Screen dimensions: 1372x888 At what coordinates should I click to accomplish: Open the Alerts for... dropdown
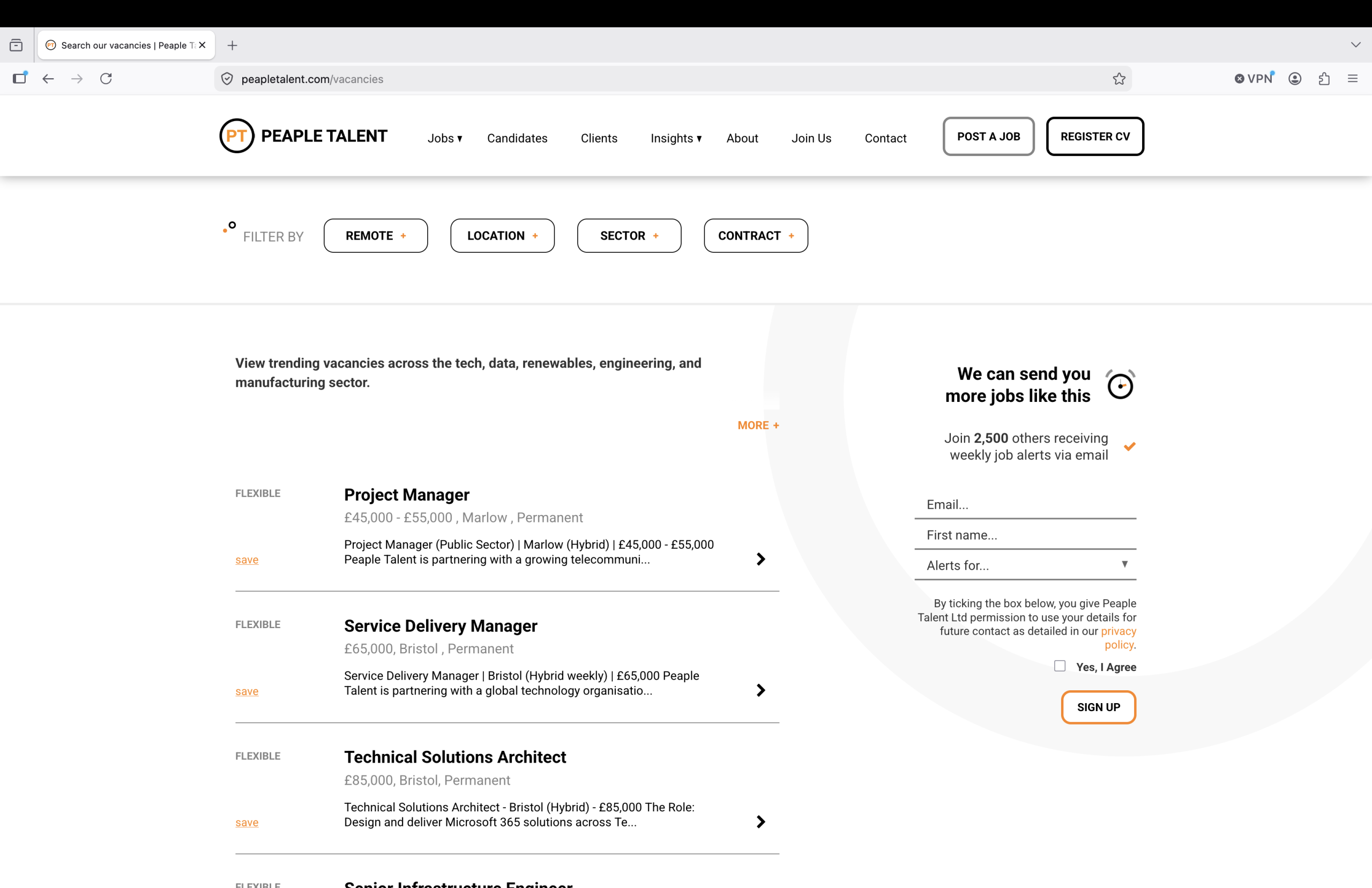(x=1025, y=565)
